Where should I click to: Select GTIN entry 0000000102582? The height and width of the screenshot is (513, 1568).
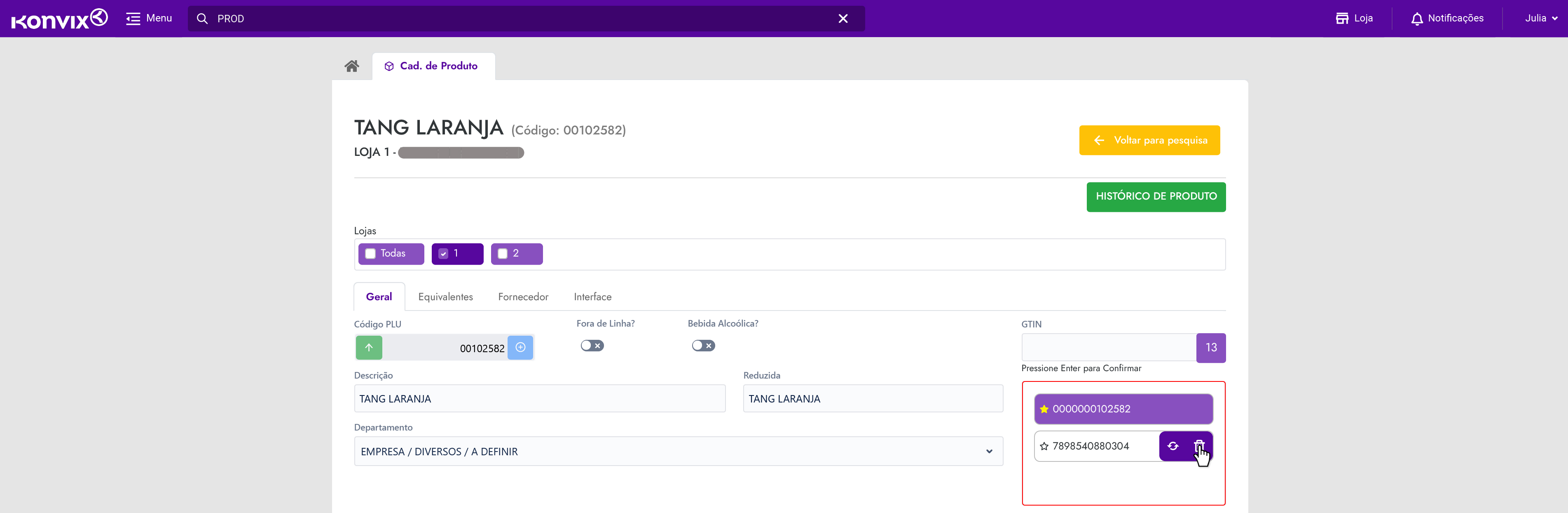click(x=1123, y=409)
